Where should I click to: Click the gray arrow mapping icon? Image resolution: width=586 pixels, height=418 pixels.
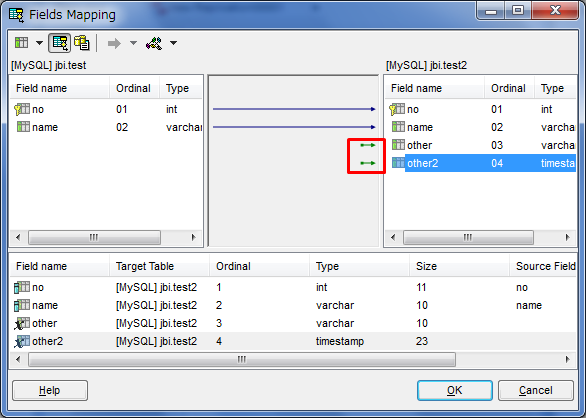tap(114, 43)
